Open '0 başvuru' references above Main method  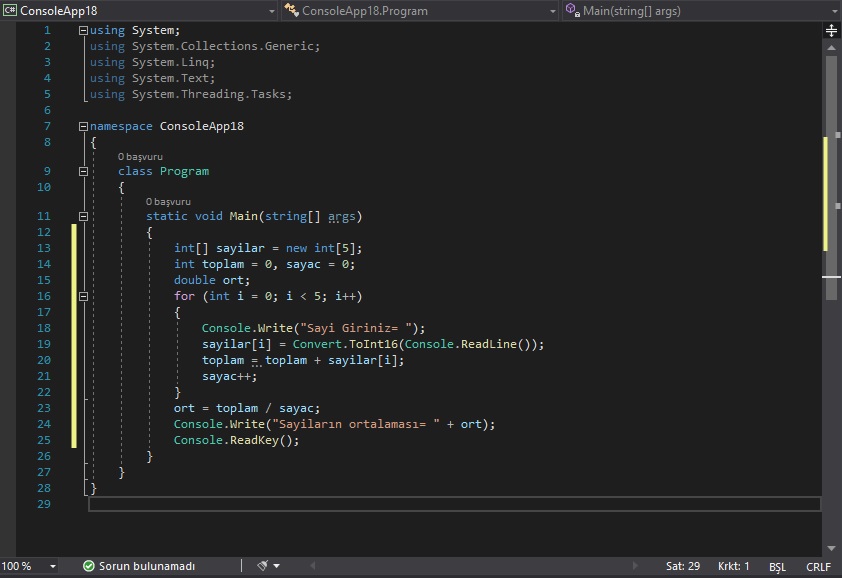coord(168,202)
